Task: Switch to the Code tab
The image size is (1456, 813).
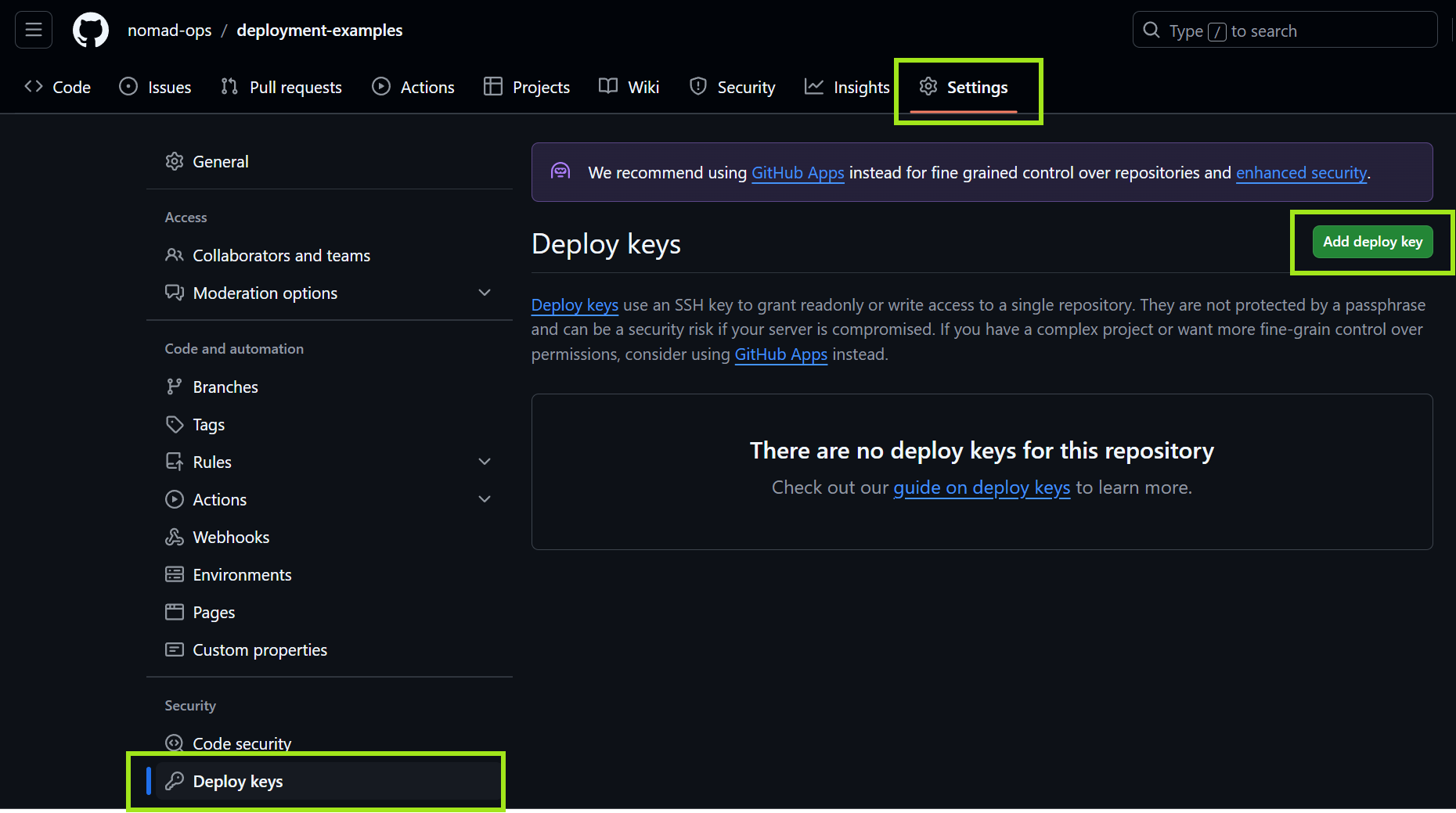Action: 58,87
